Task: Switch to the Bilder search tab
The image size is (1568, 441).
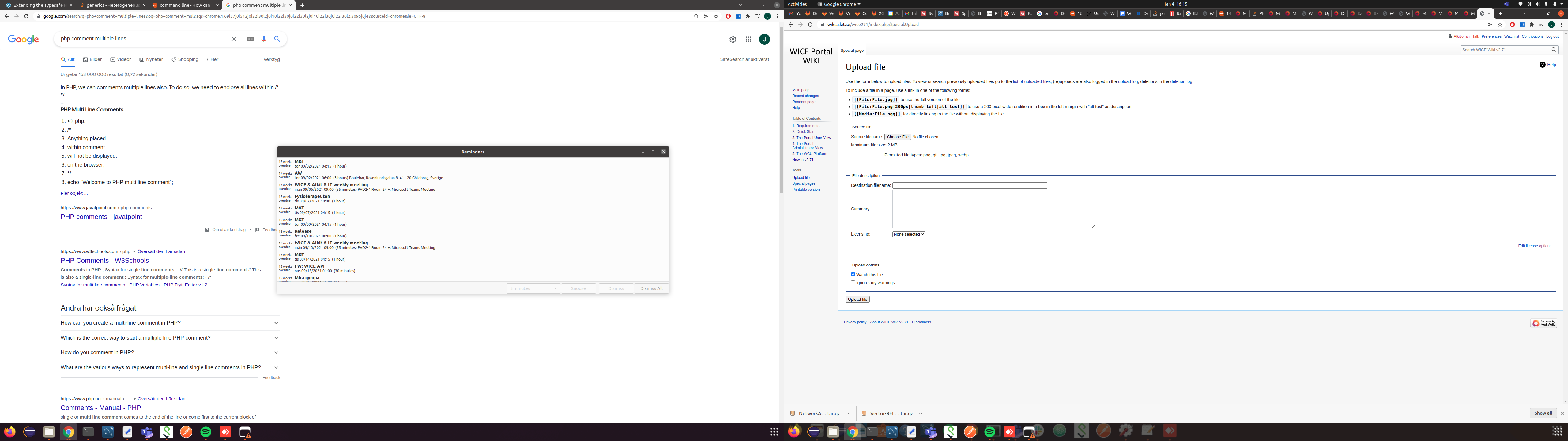Action: point(92,60)
